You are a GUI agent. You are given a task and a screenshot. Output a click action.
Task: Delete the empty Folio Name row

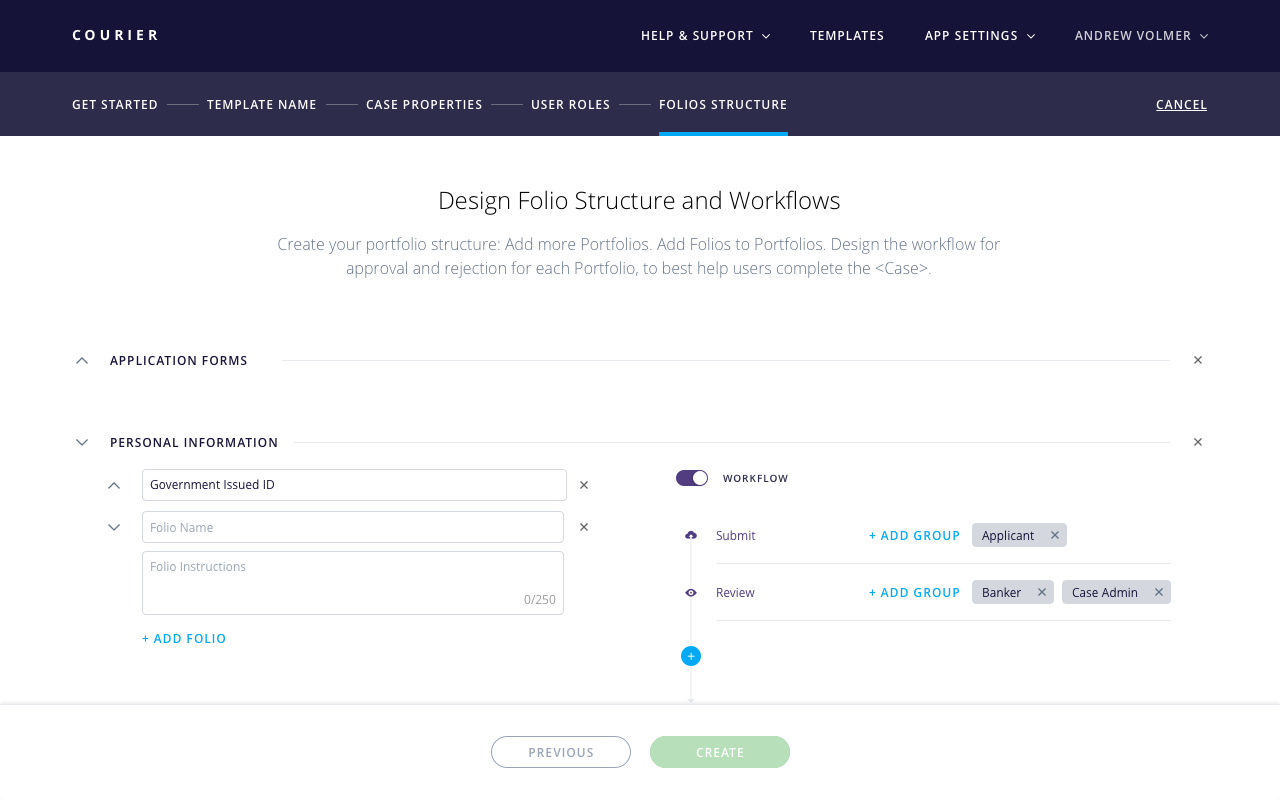(584, 527)
